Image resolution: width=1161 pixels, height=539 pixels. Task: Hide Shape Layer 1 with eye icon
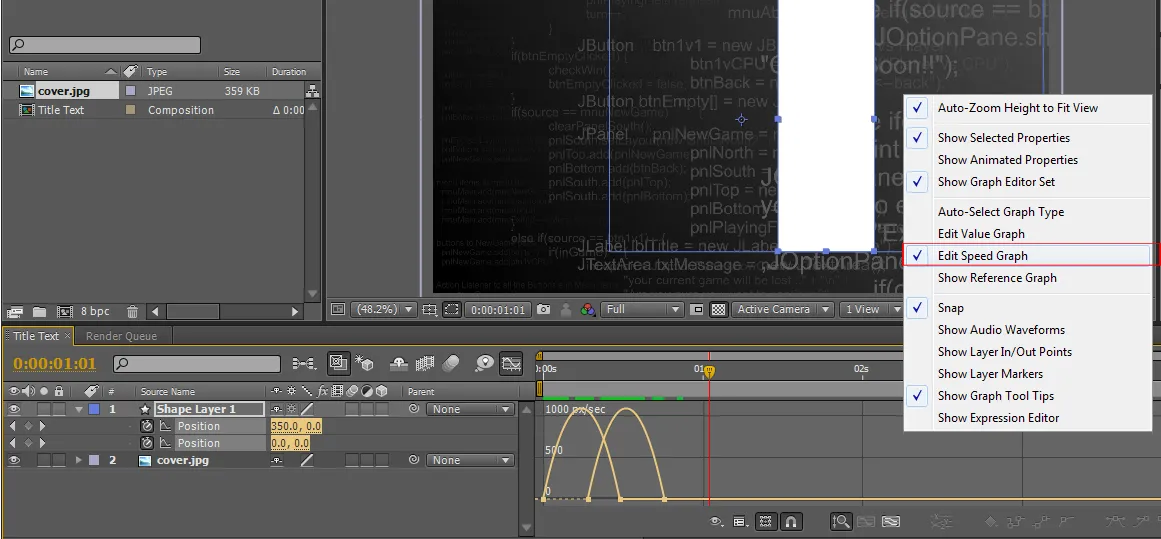point(14,409)
